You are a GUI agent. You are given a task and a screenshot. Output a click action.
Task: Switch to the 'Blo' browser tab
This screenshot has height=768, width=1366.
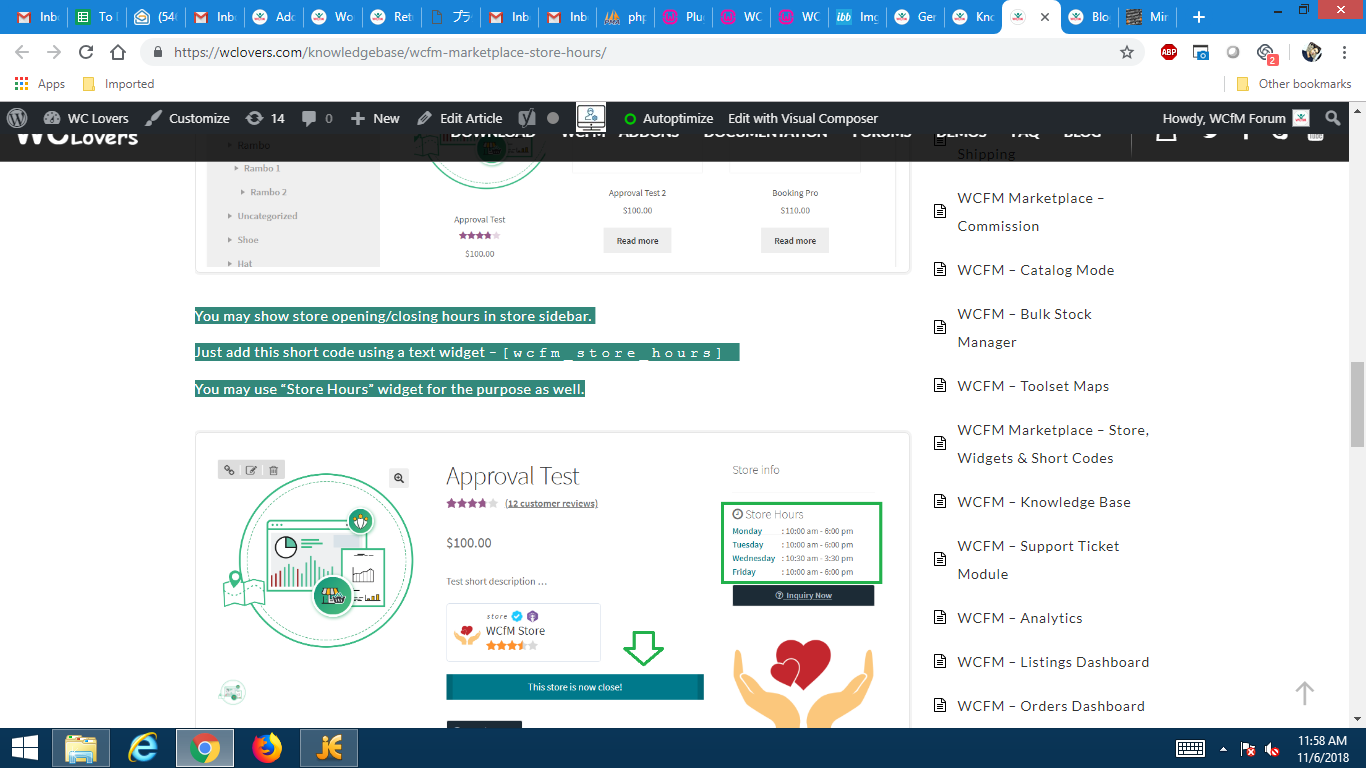[x=1089, y=17]
